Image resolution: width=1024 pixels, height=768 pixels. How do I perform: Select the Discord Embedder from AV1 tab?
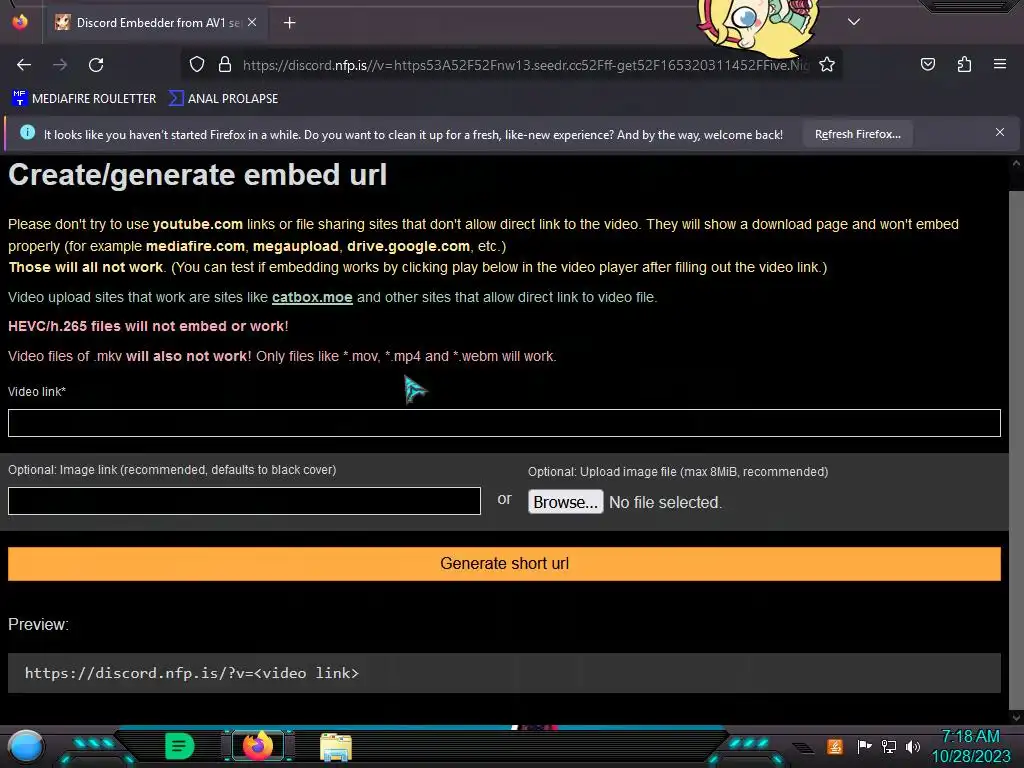[x=155, y=23]
